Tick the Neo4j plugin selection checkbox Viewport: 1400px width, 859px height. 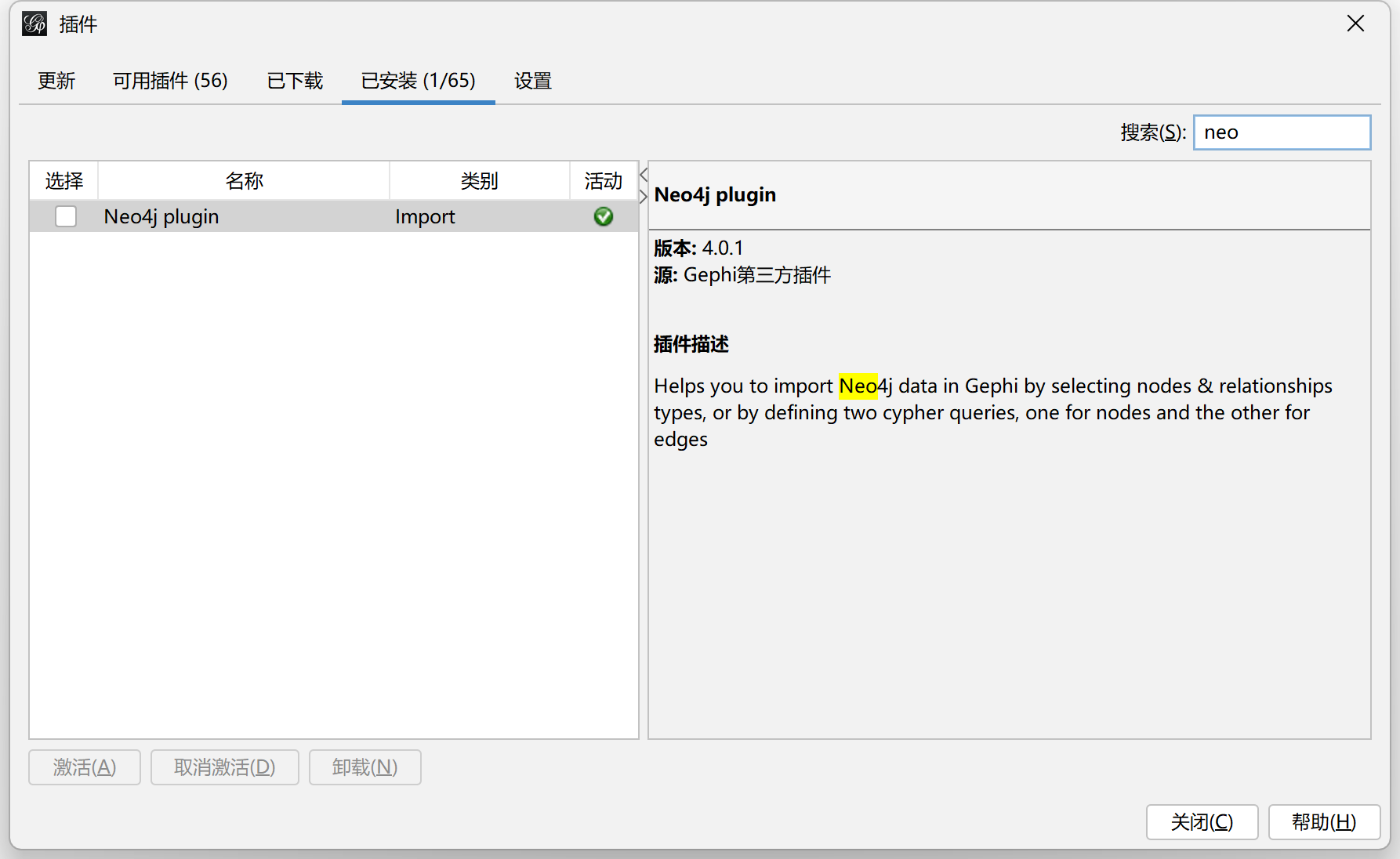coord(66,216)
